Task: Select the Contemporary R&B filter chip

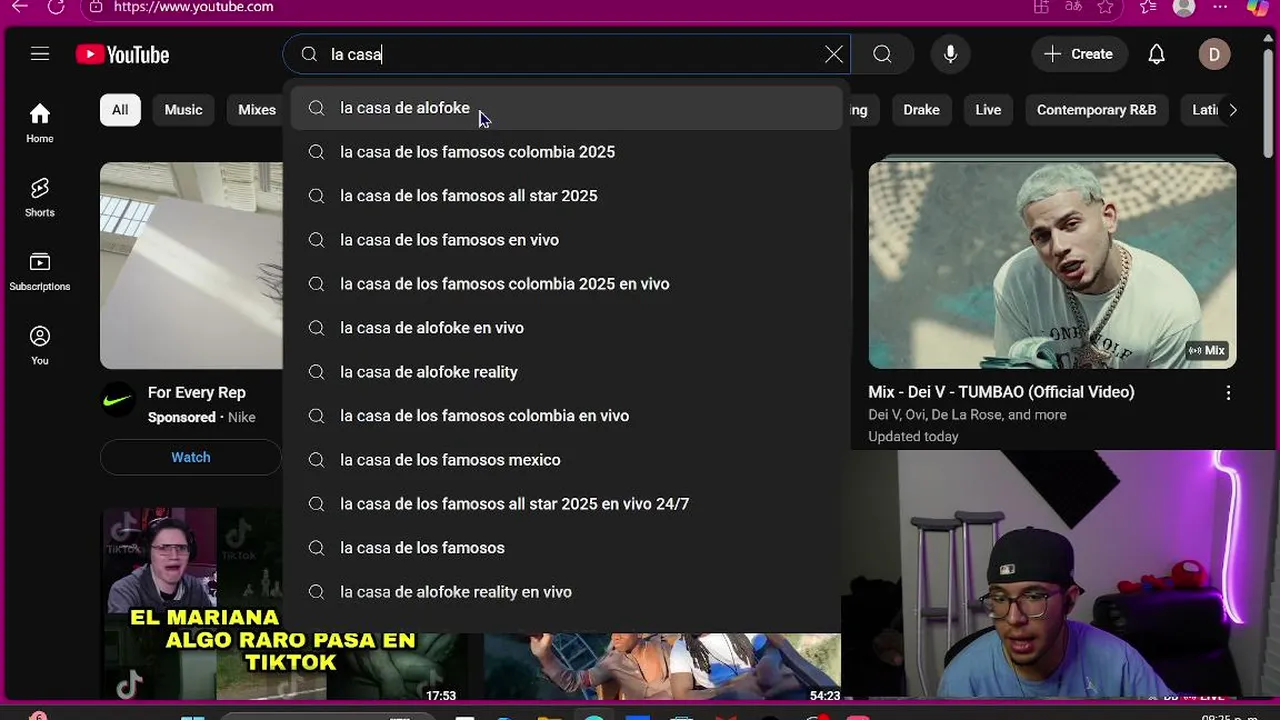Action: coord(1096,110)
